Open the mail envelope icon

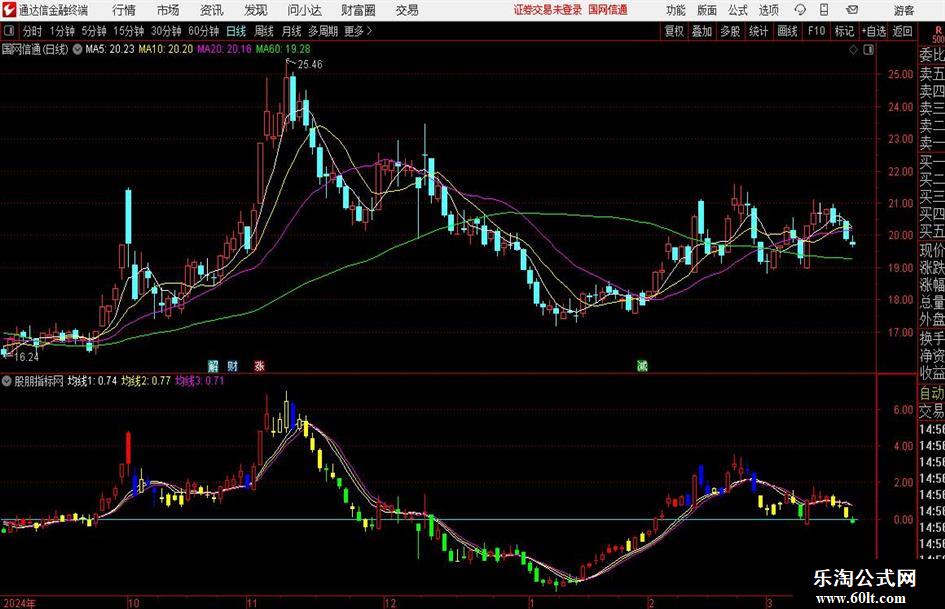click(852, 10)
